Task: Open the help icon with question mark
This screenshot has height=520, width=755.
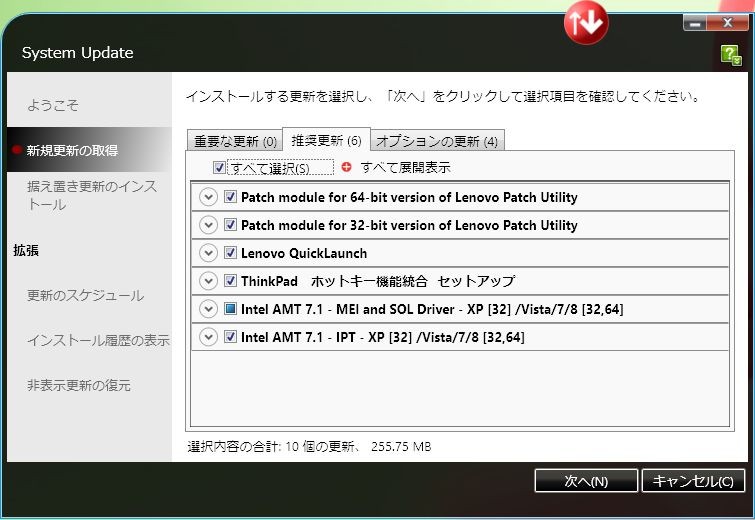Action: [730, 55]
